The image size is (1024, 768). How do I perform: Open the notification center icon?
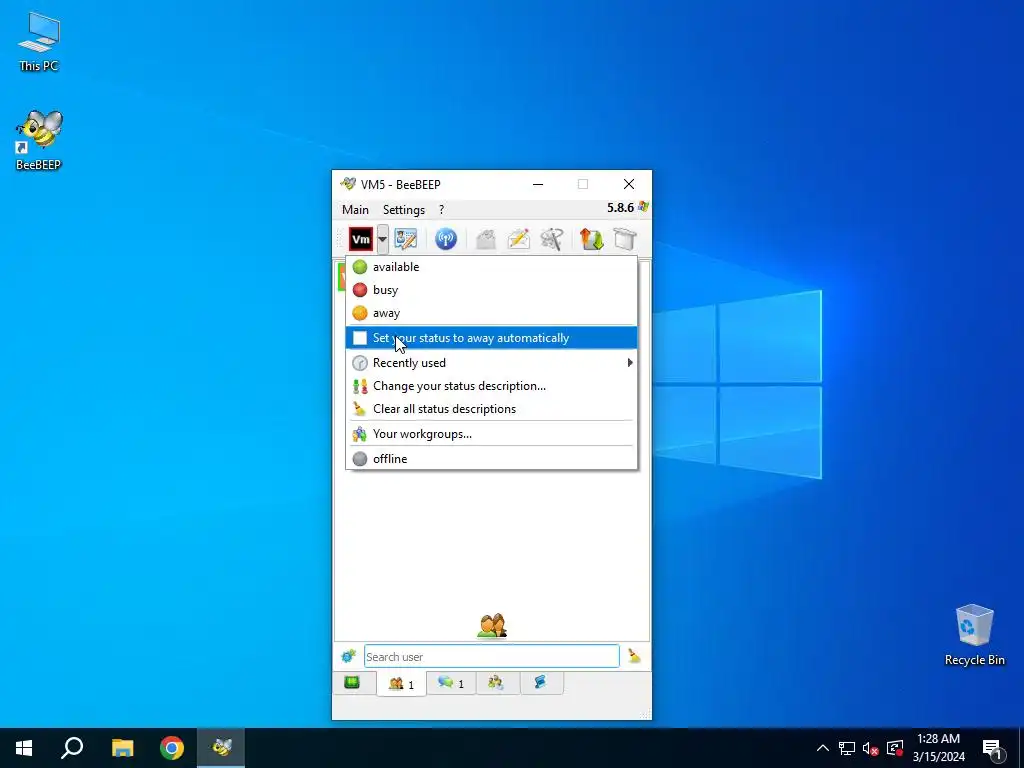993,748
